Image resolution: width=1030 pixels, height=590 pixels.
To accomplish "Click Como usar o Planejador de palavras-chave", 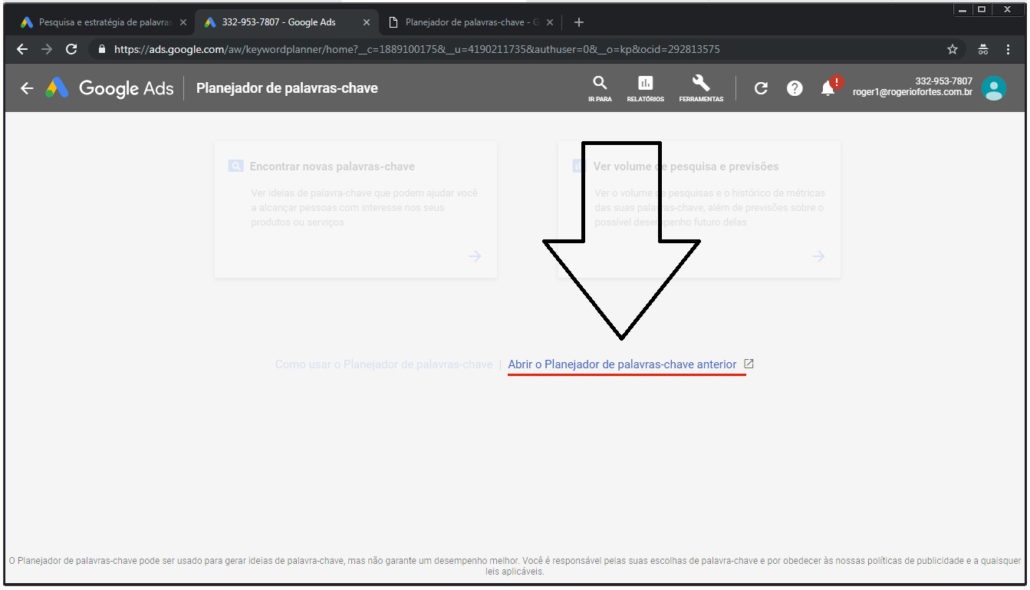I will click(383, 365).
